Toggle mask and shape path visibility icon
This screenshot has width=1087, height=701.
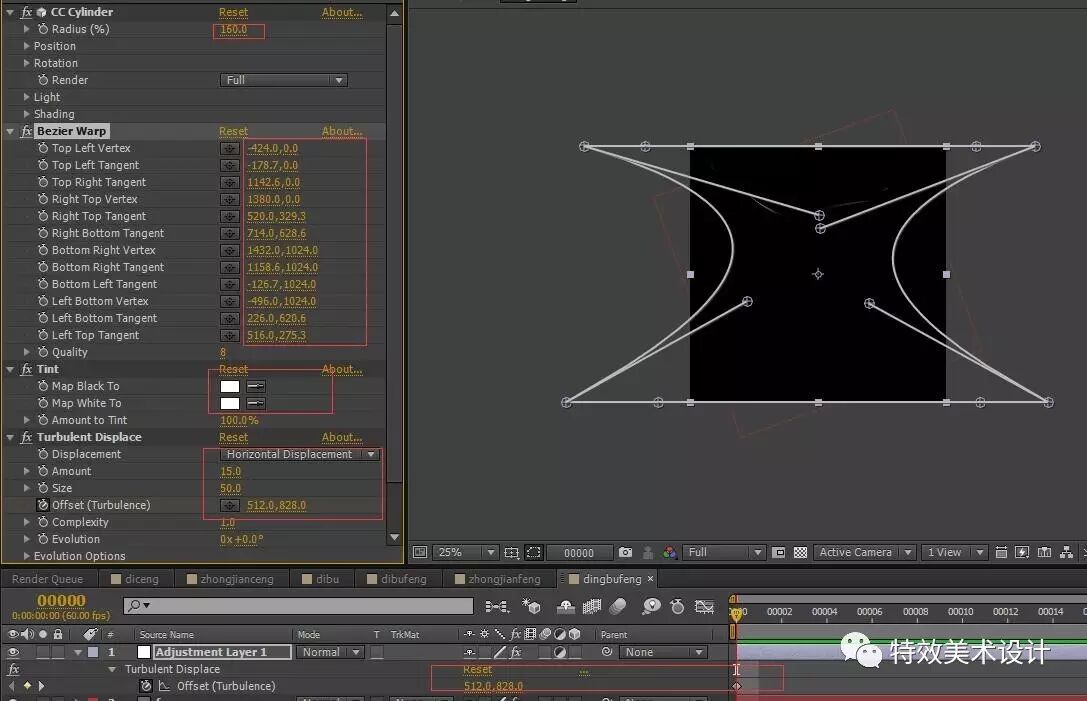tap(534, 553)
